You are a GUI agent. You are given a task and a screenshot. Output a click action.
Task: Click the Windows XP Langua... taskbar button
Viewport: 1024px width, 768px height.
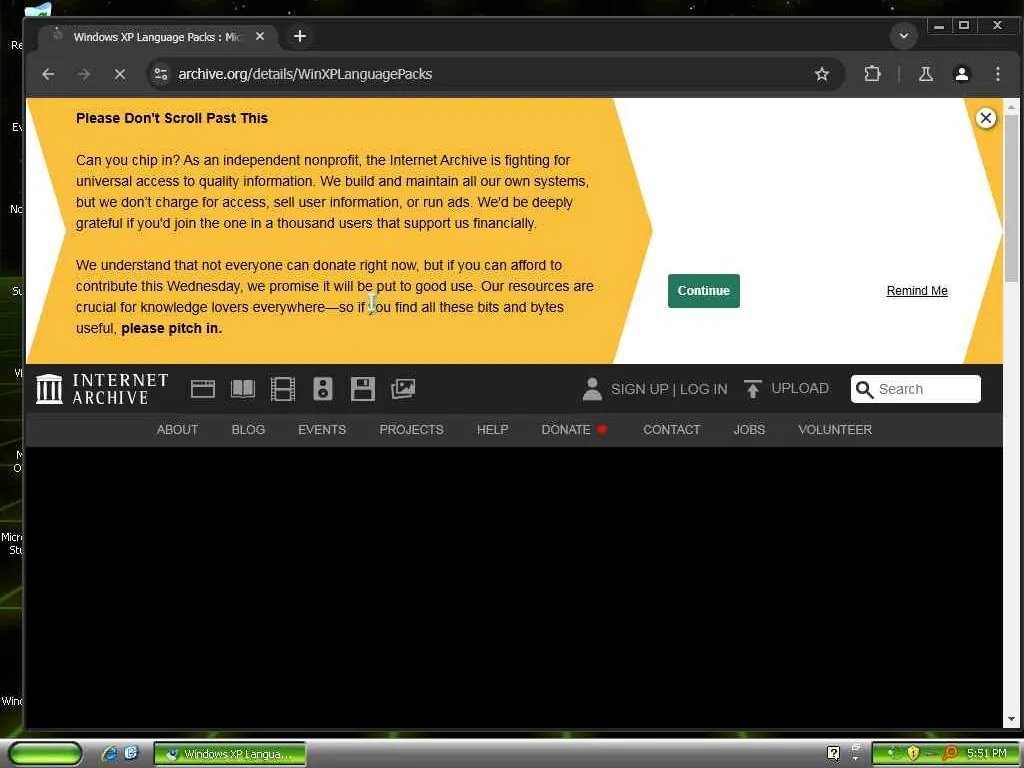229,754
